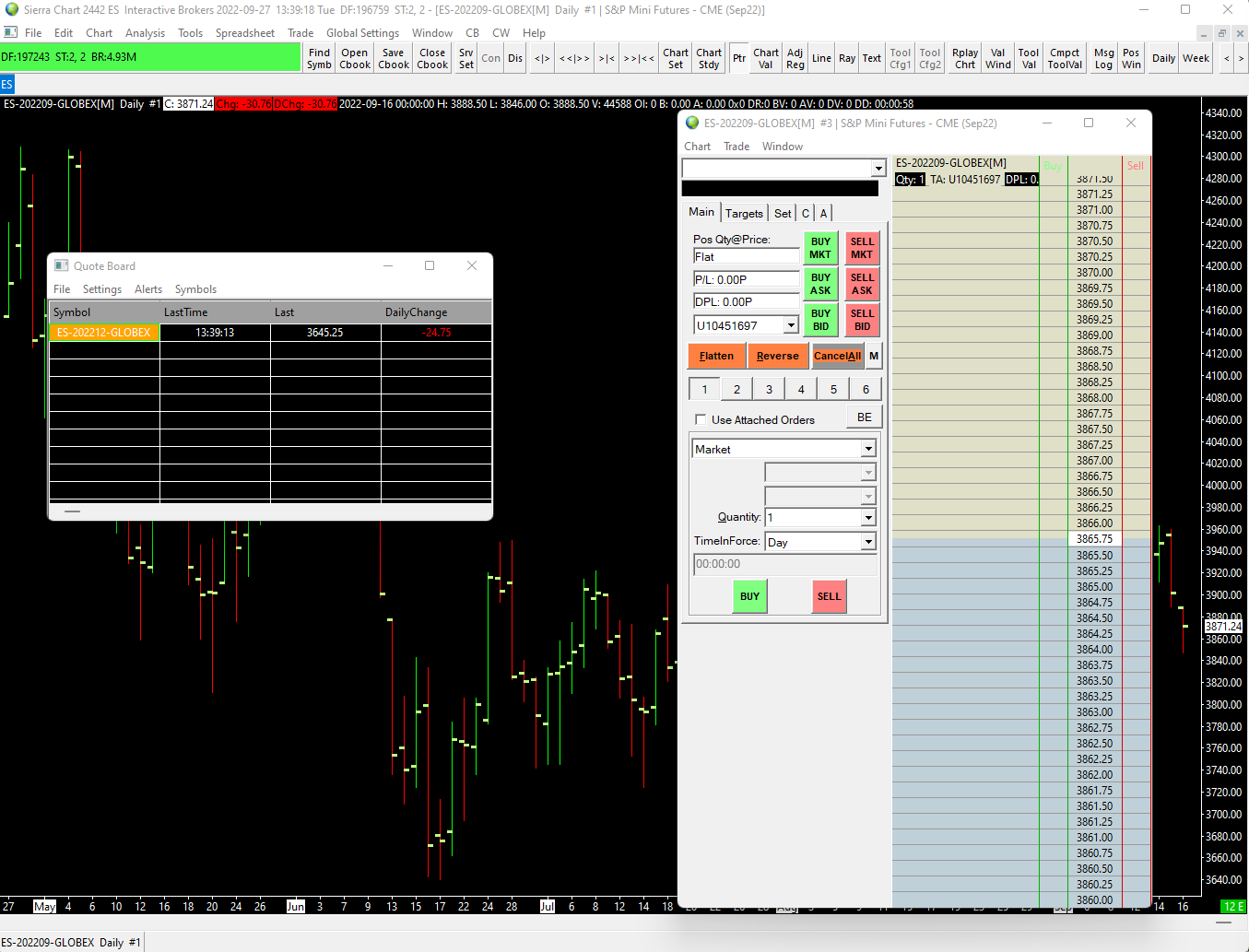
Task: Select quantity preset 6 button
Action: click(866, 389)
